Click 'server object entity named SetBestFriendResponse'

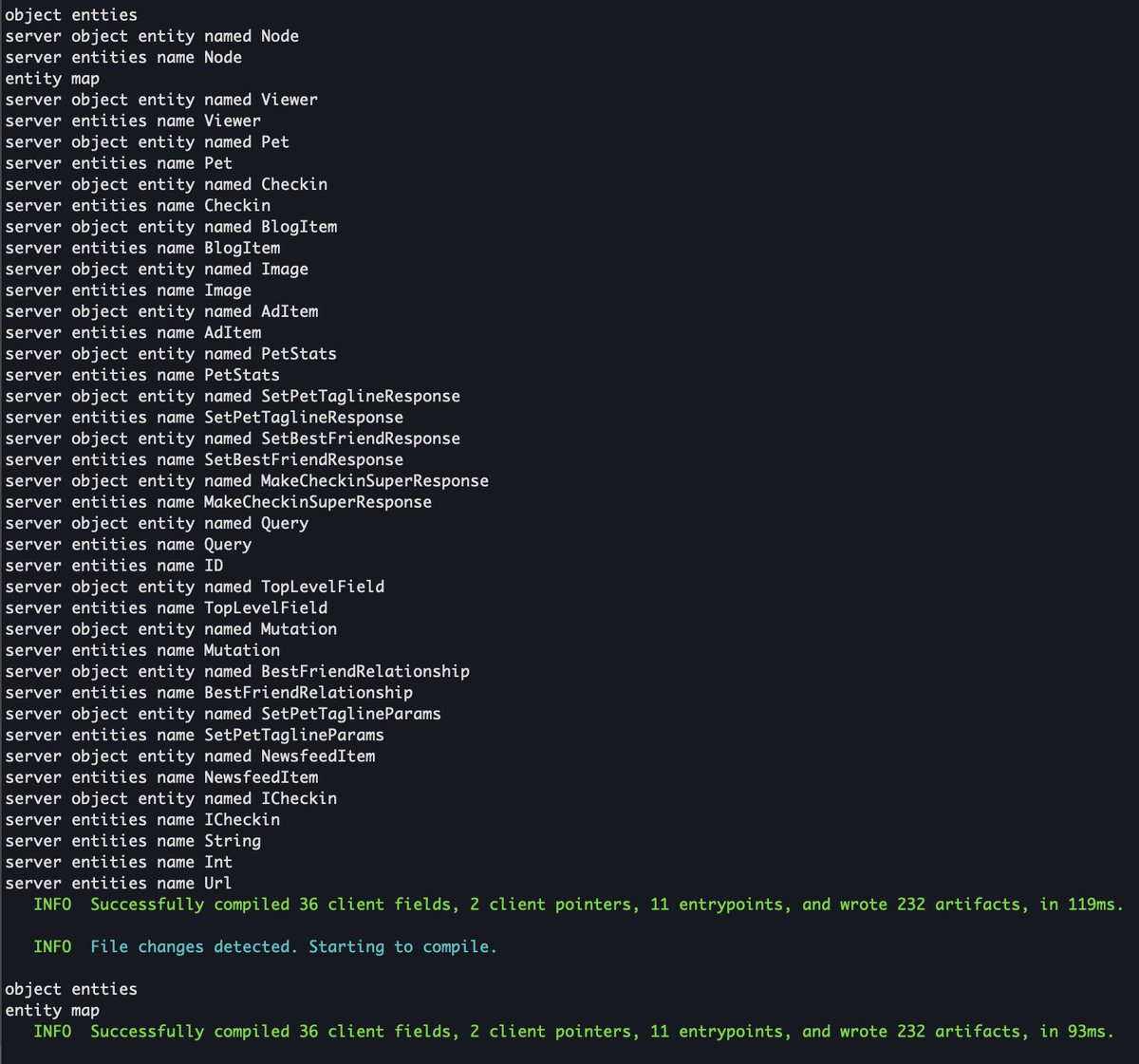233,439
